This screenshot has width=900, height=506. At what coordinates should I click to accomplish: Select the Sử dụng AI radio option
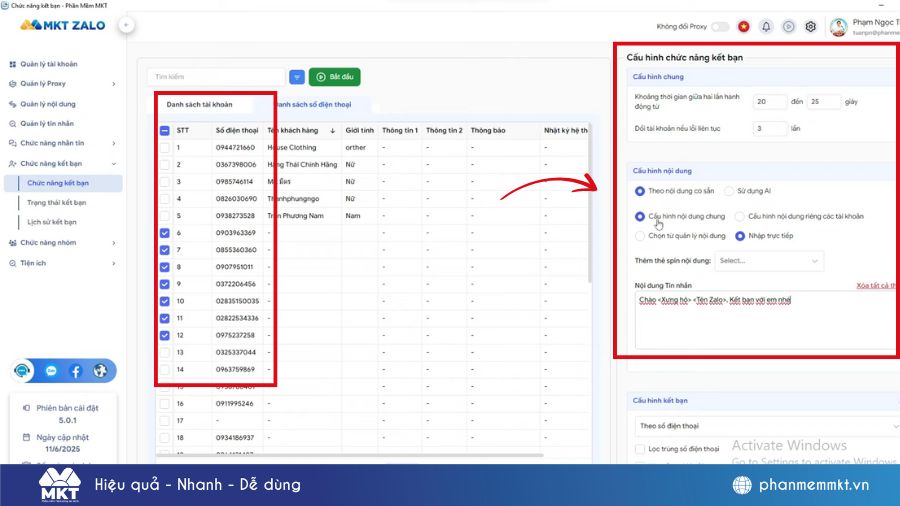point(730,190)
